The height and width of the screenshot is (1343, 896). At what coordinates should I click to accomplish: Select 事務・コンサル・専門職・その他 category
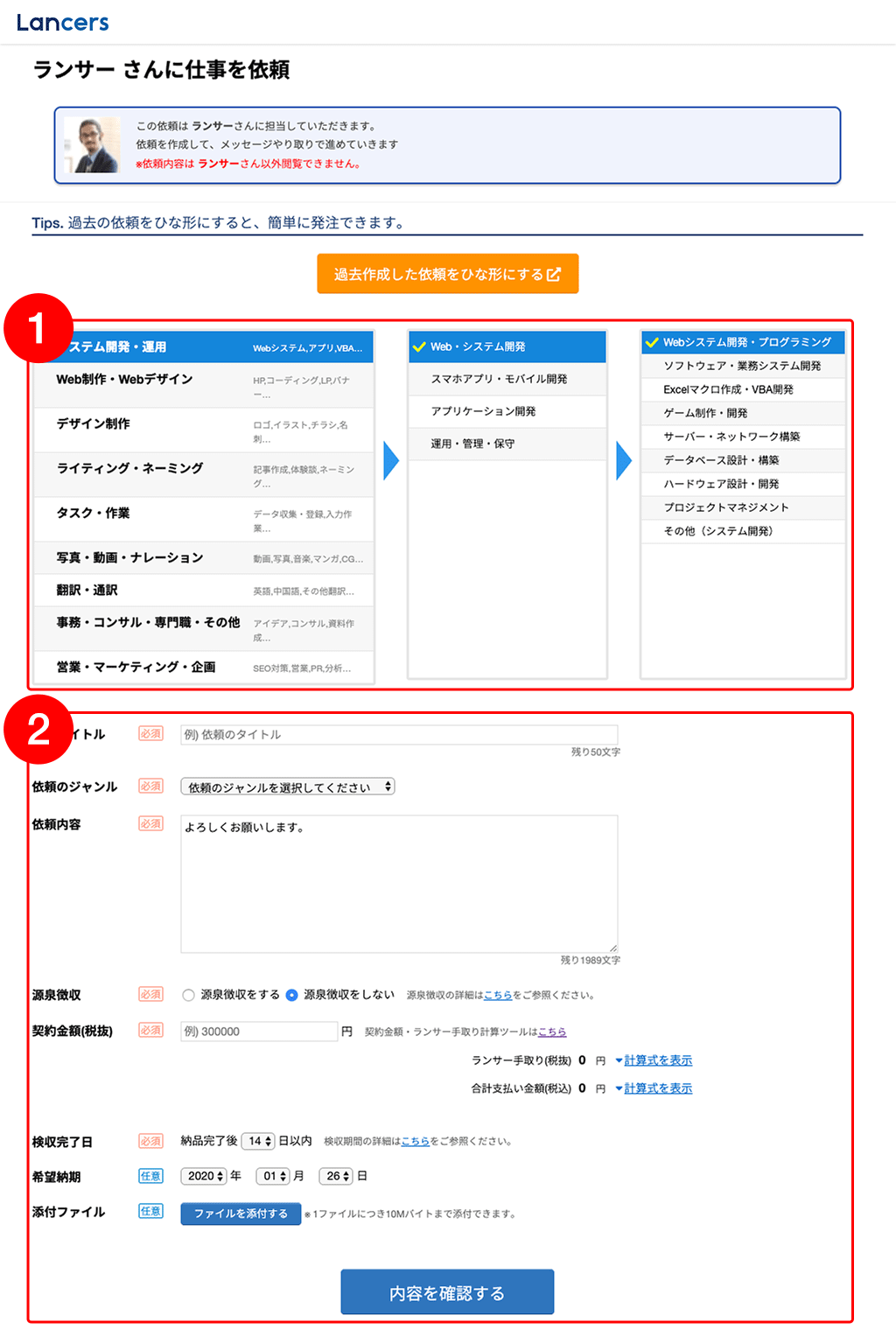(x=204, y=628)
